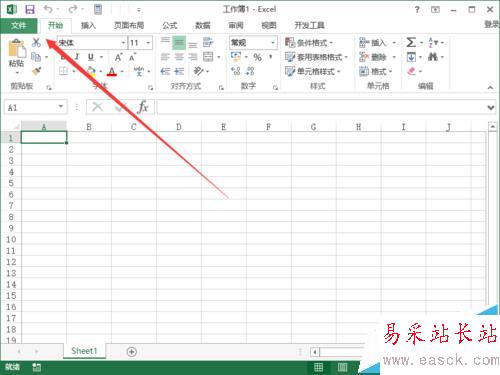Open the font name dropdown

click(123, 43)
